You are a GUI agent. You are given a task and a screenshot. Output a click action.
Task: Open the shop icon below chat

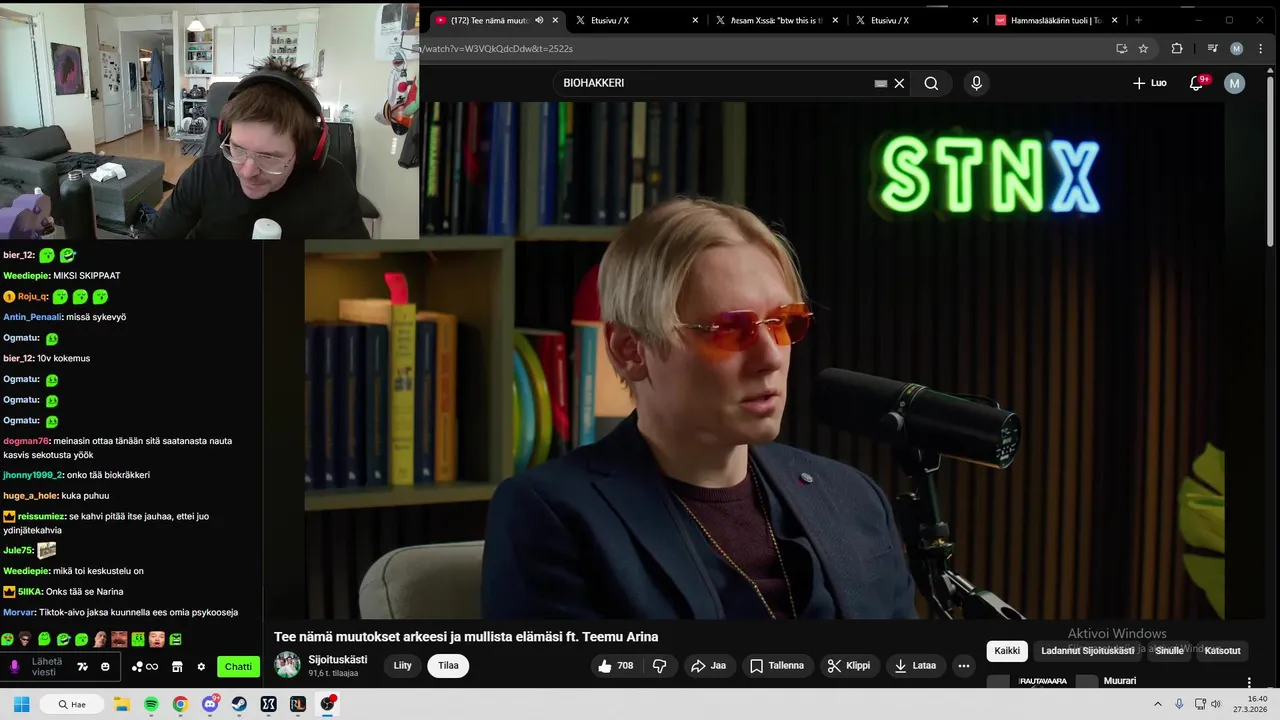(x=177, y=667)
